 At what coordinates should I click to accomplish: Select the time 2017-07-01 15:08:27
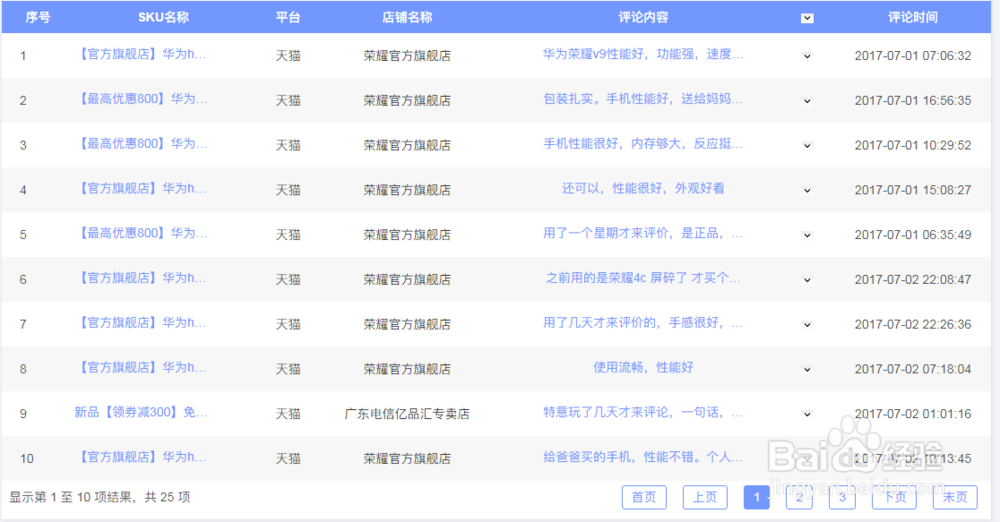click(913, 190)
